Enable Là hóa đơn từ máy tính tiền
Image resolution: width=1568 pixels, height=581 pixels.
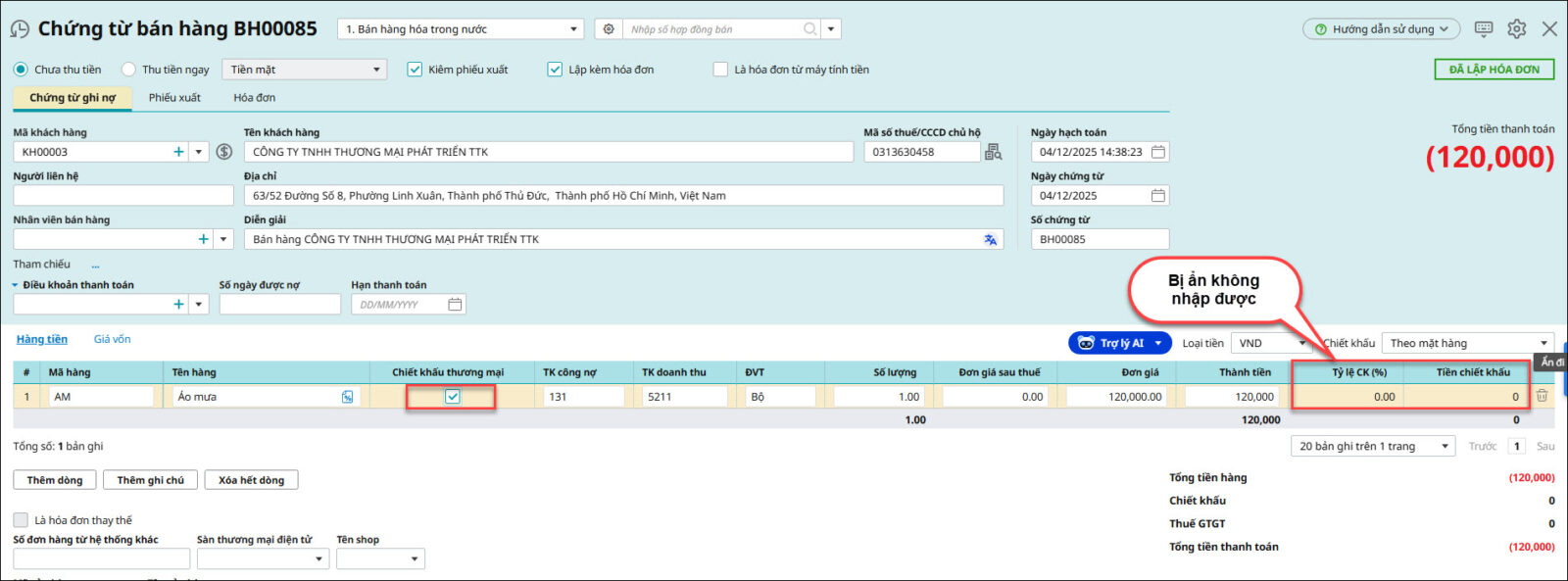(720, 70)
